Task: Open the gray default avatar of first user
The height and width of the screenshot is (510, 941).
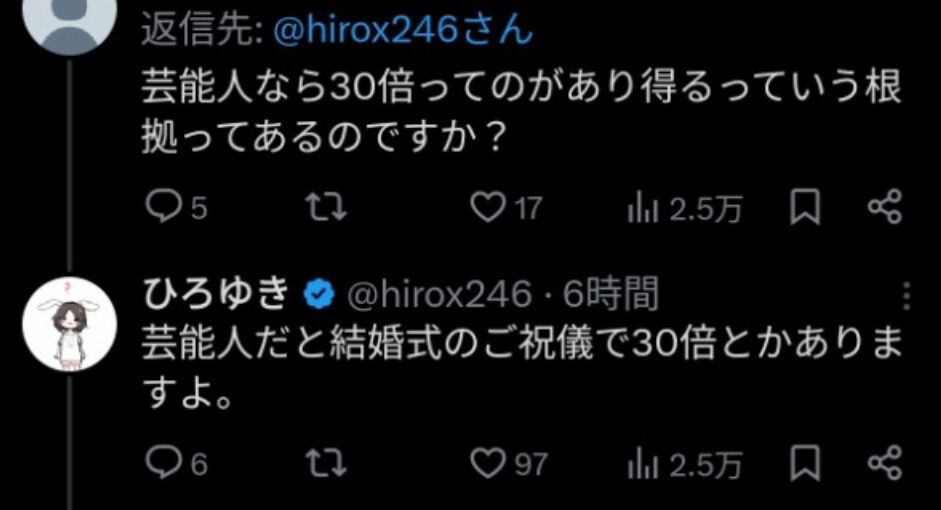Action: 70,24
